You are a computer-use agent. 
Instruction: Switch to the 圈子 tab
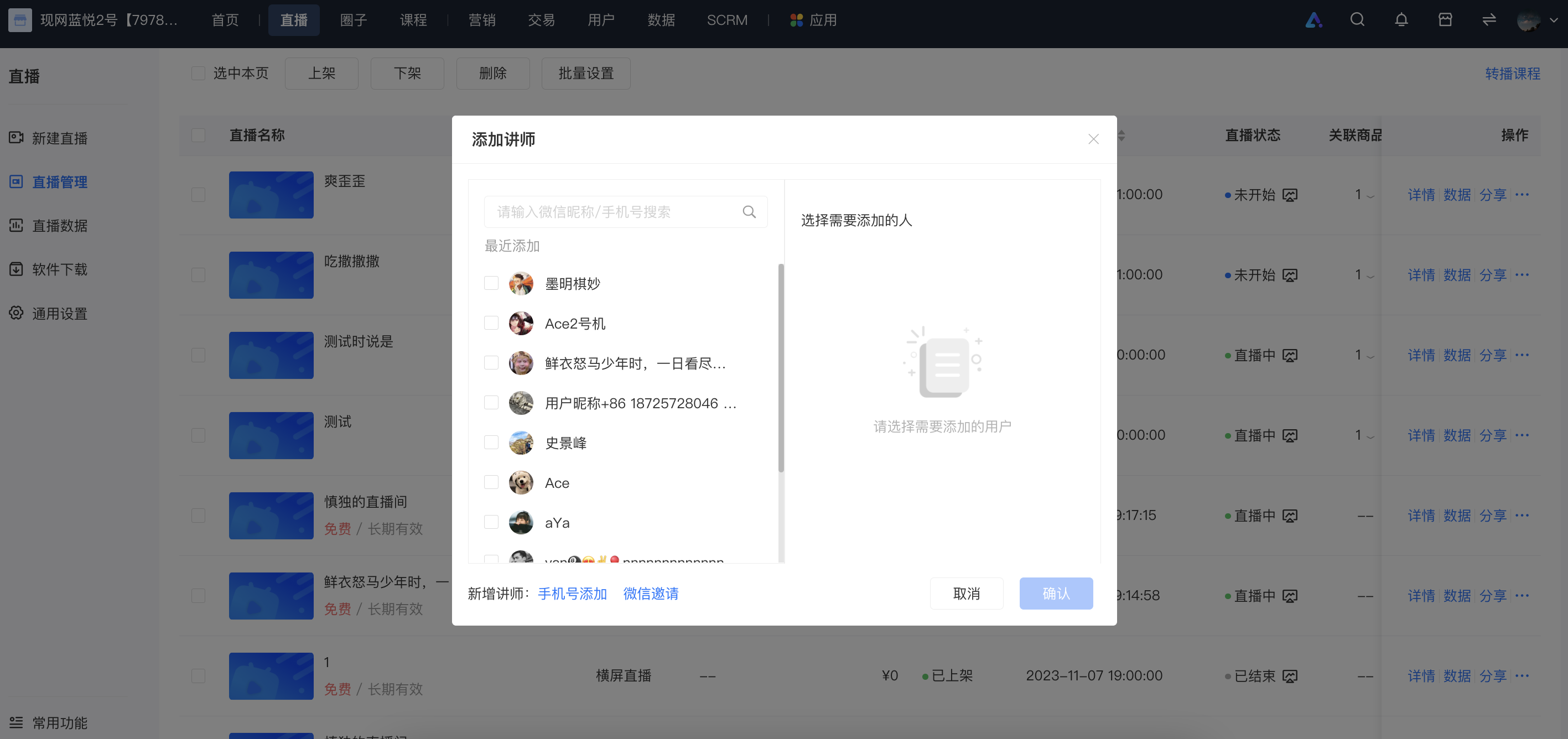[353, 20]
